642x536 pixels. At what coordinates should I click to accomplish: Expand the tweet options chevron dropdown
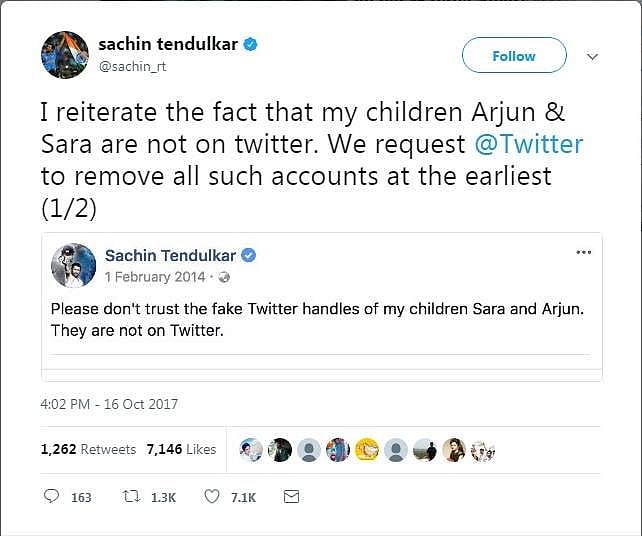[593, 57]
